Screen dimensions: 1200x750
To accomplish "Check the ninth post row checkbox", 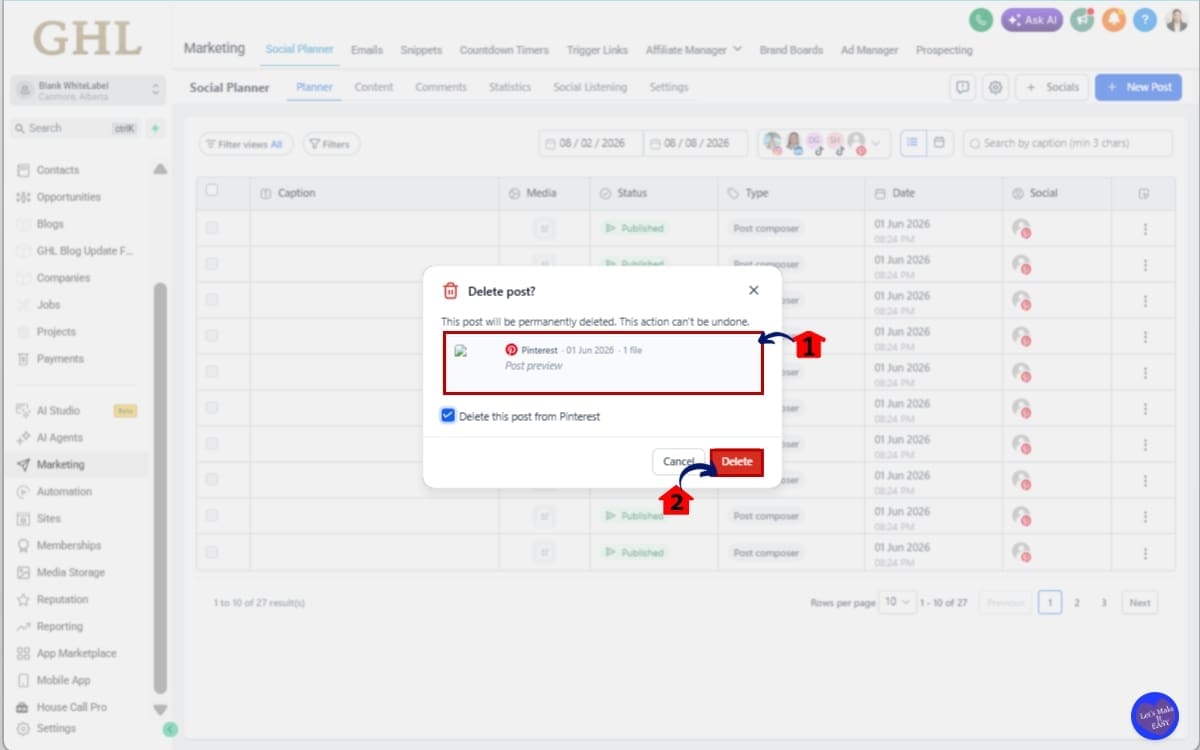I will 211,516.
